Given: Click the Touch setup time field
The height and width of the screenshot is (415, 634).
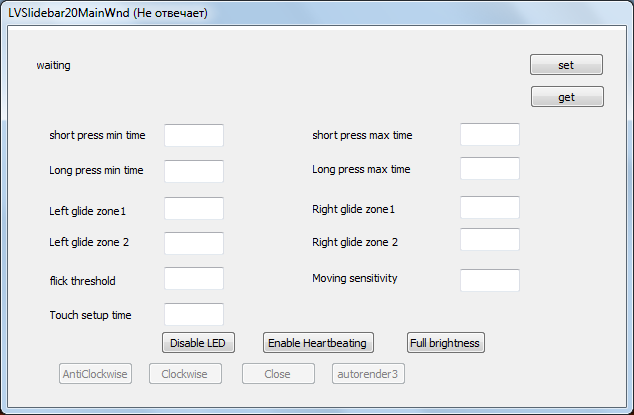Looking at the screenshot, I should coord(194,315).
